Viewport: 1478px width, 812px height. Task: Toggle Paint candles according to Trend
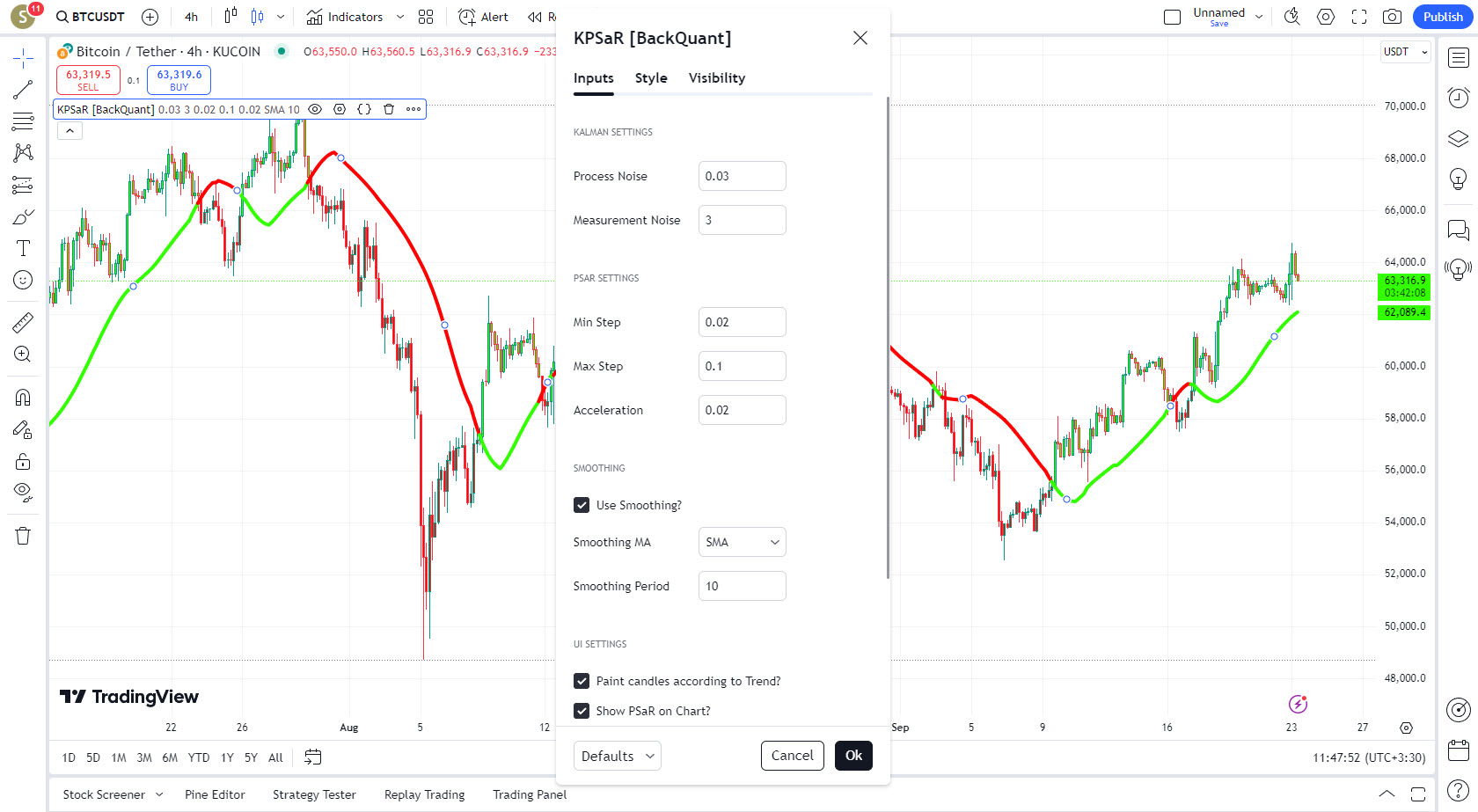(x=582, y=681)
